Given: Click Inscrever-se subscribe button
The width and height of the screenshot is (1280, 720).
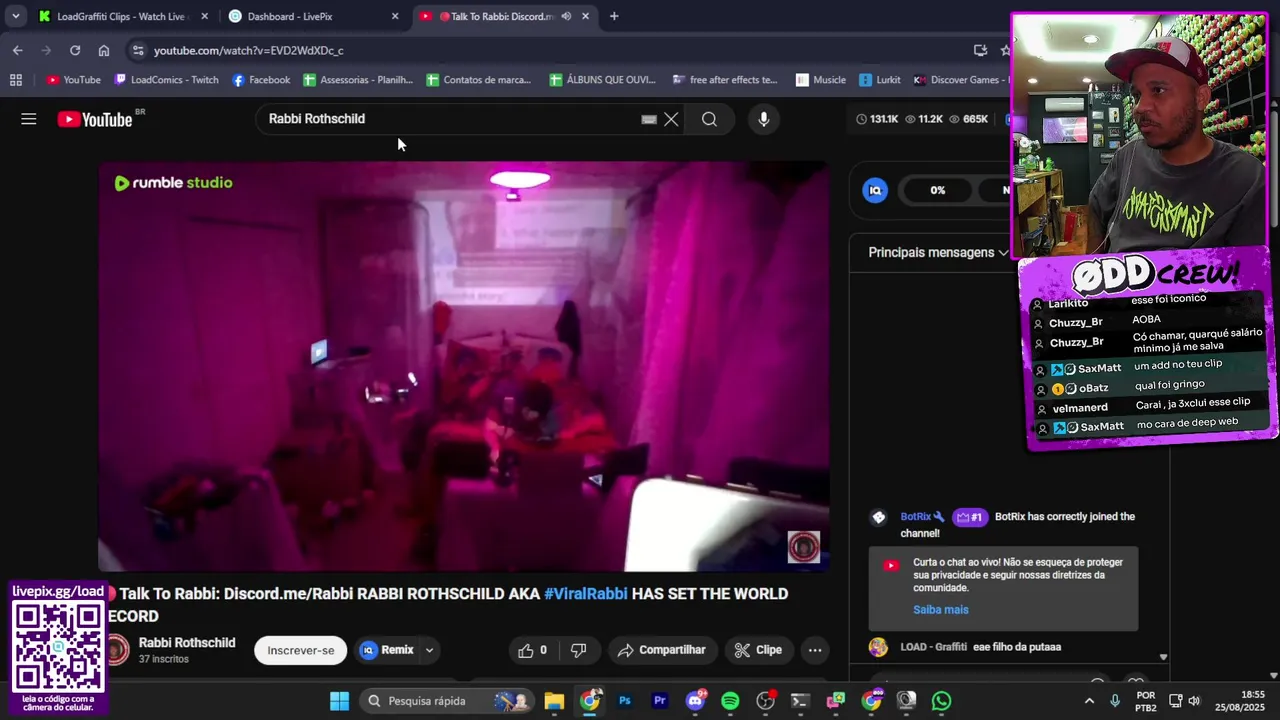Looking at the screenshot, I should tap(301, 650).
